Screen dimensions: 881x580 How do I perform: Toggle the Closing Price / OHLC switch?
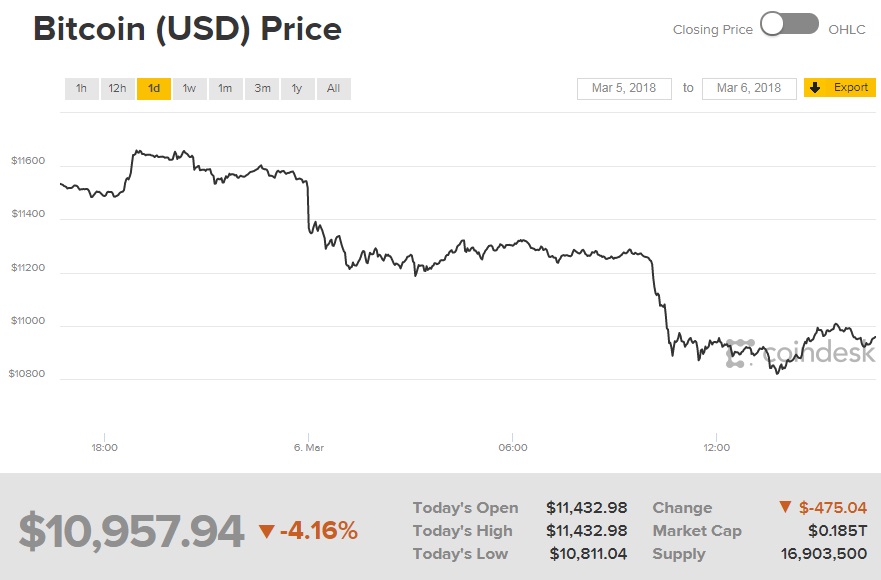tap(789, 26)
